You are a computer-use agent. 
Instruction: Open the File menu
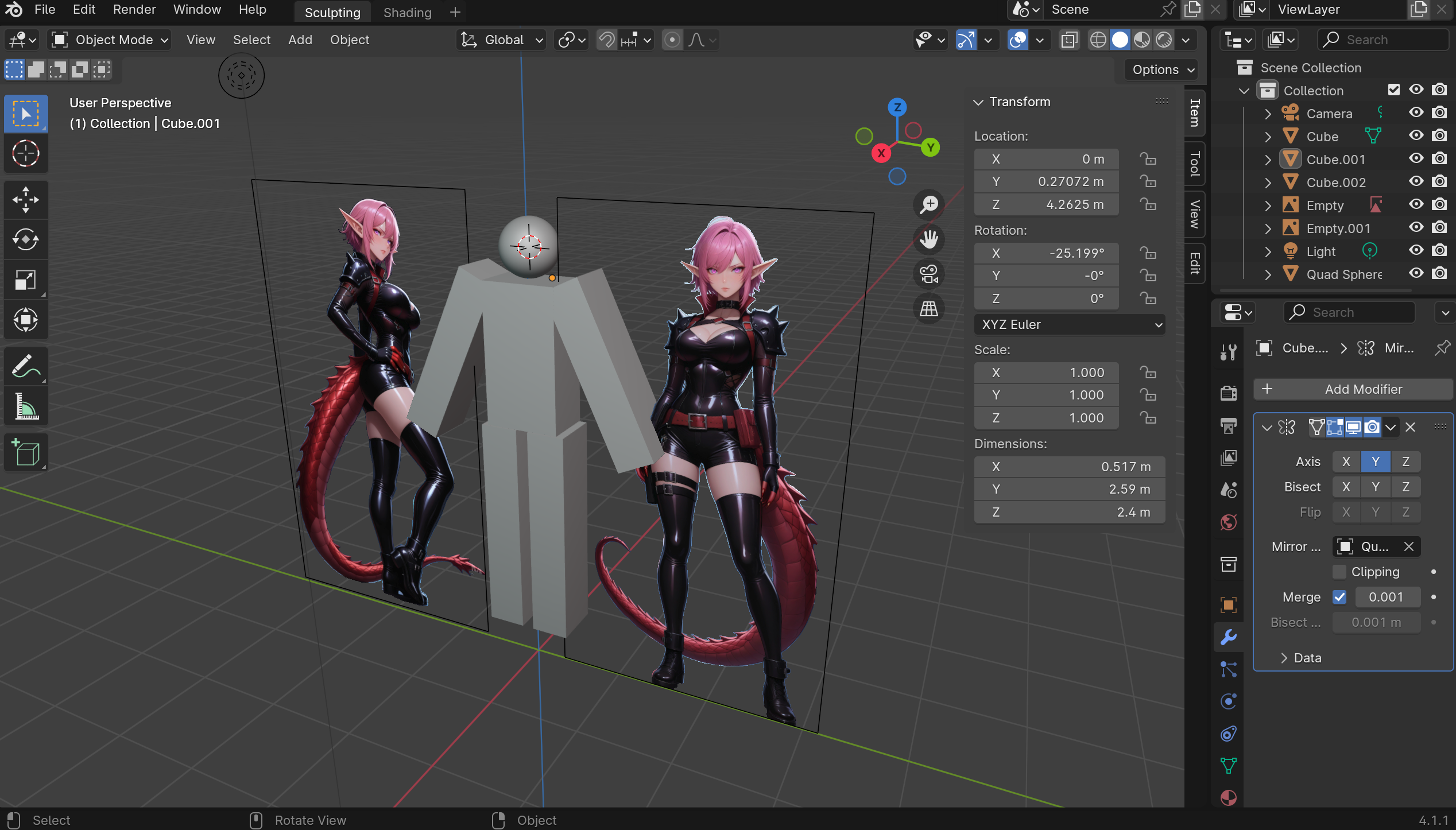tap(44, 10)
